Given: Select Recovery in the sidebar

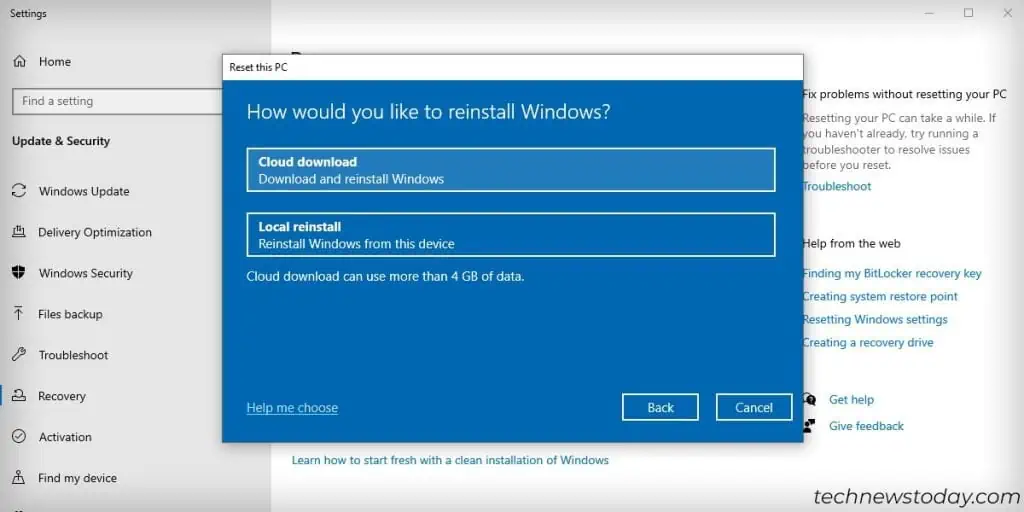Looking at the screenshot, I should tap(61, 396).
